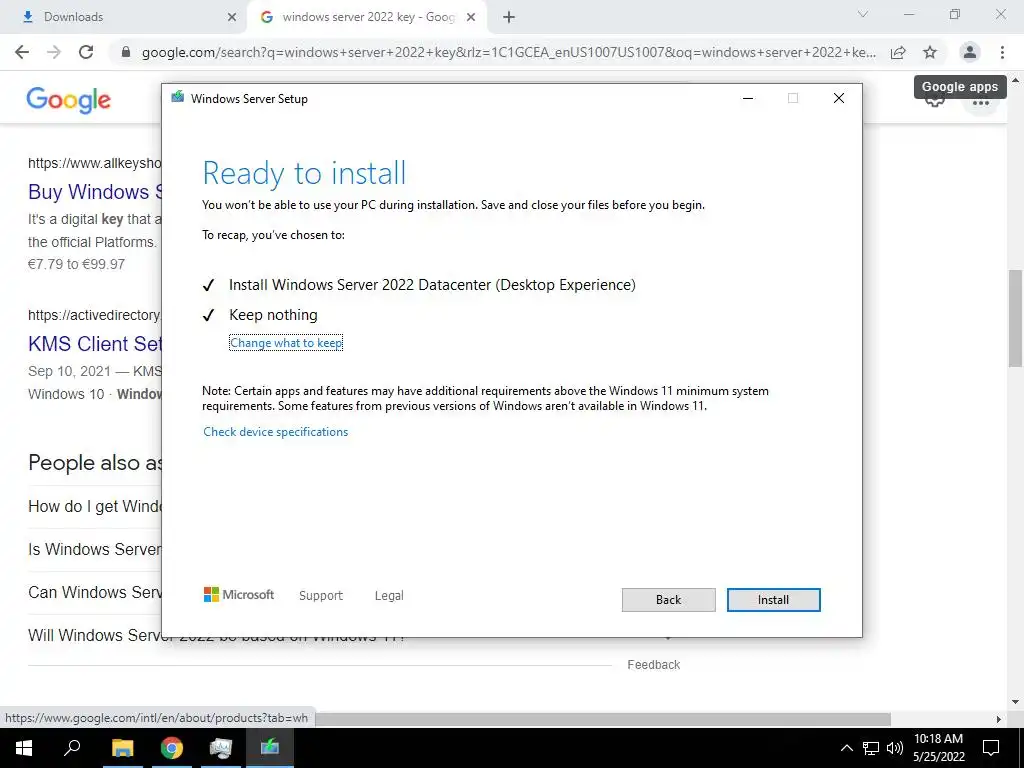Open the Google apps grid
This screenshot has height=768, width=1024.
[981, 104]
